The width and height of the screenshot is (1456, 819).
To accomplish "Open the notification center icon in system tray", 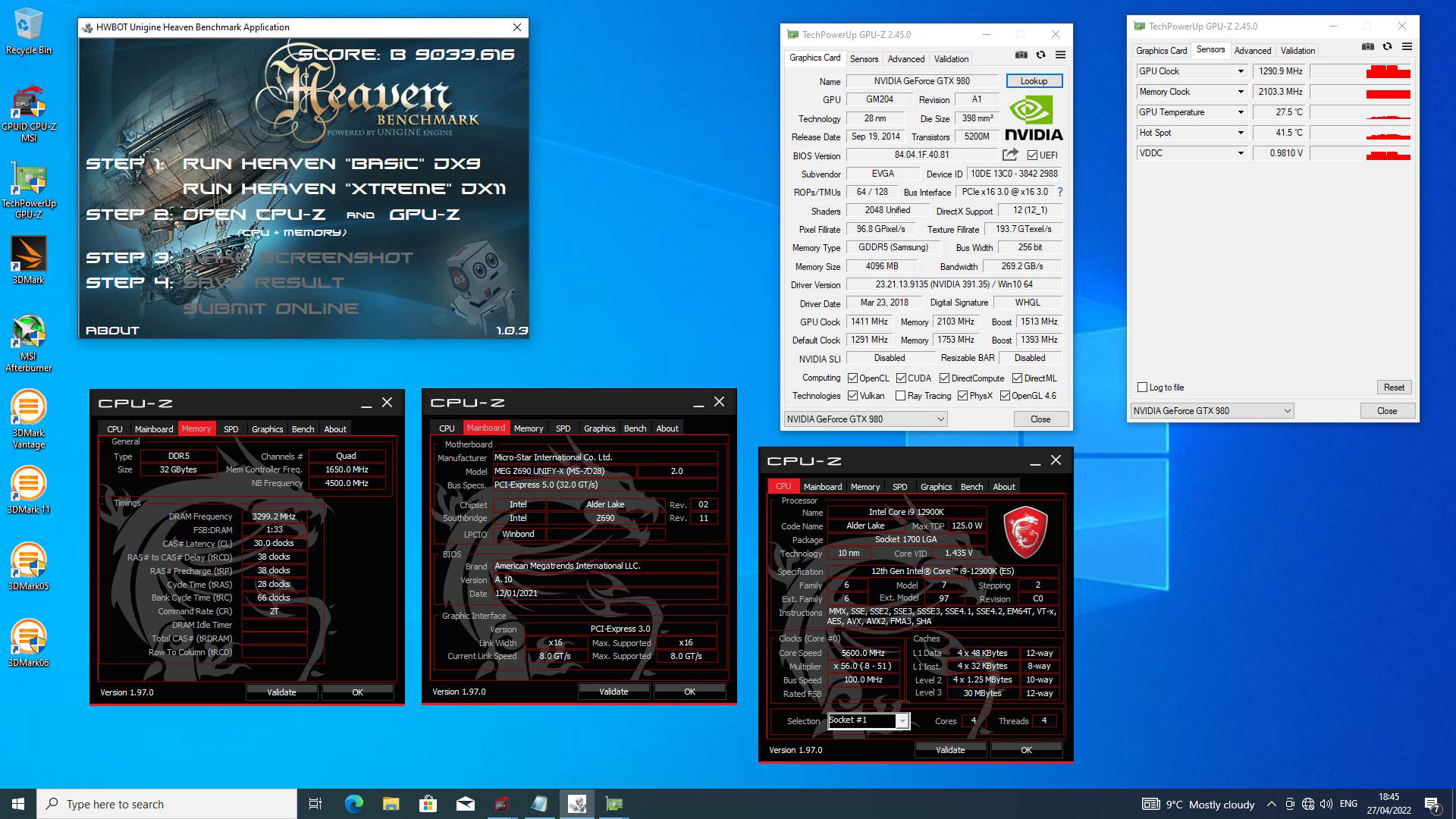I will pos(1432,804).
